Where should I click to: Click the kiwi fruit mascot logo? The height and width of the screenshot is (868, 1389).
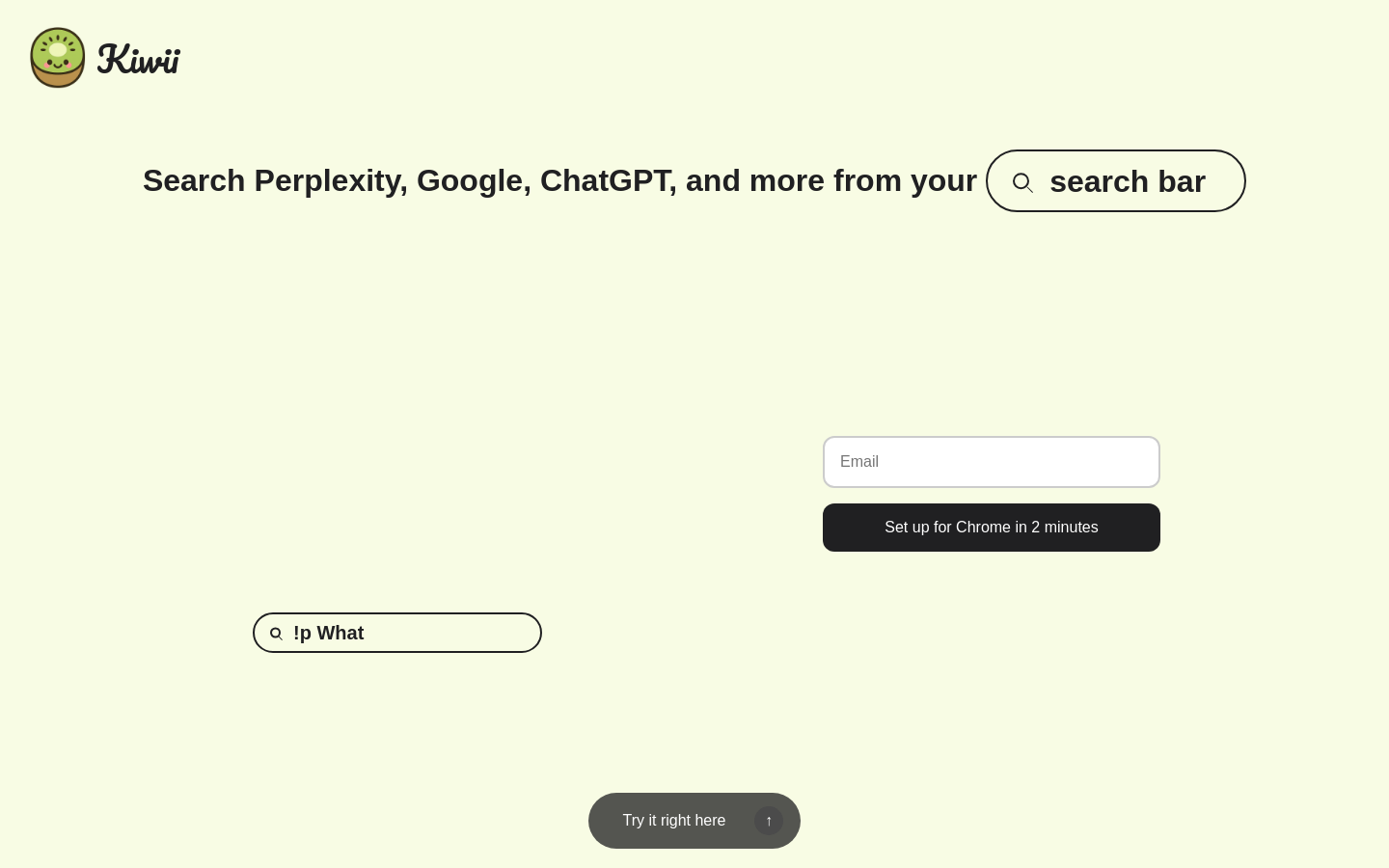[x=58, y=58]
